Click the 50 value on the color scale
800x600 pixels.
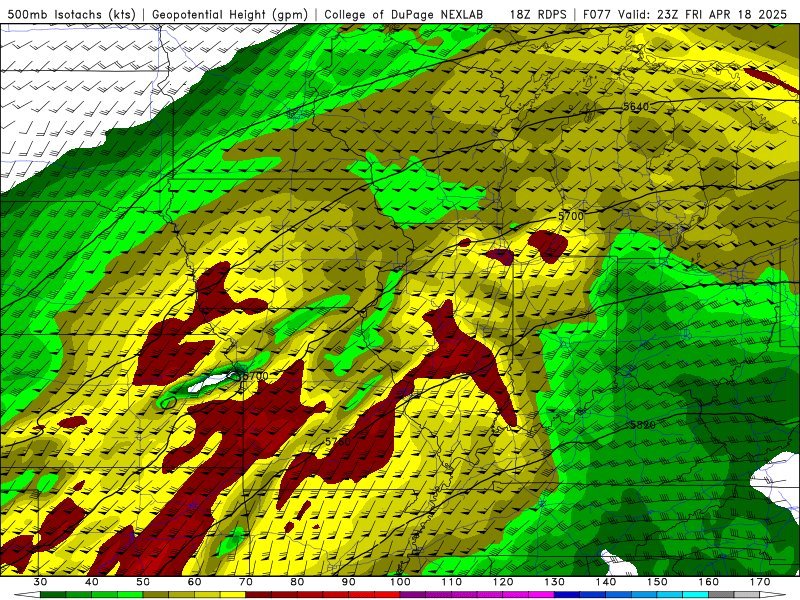tap(143, 582)
